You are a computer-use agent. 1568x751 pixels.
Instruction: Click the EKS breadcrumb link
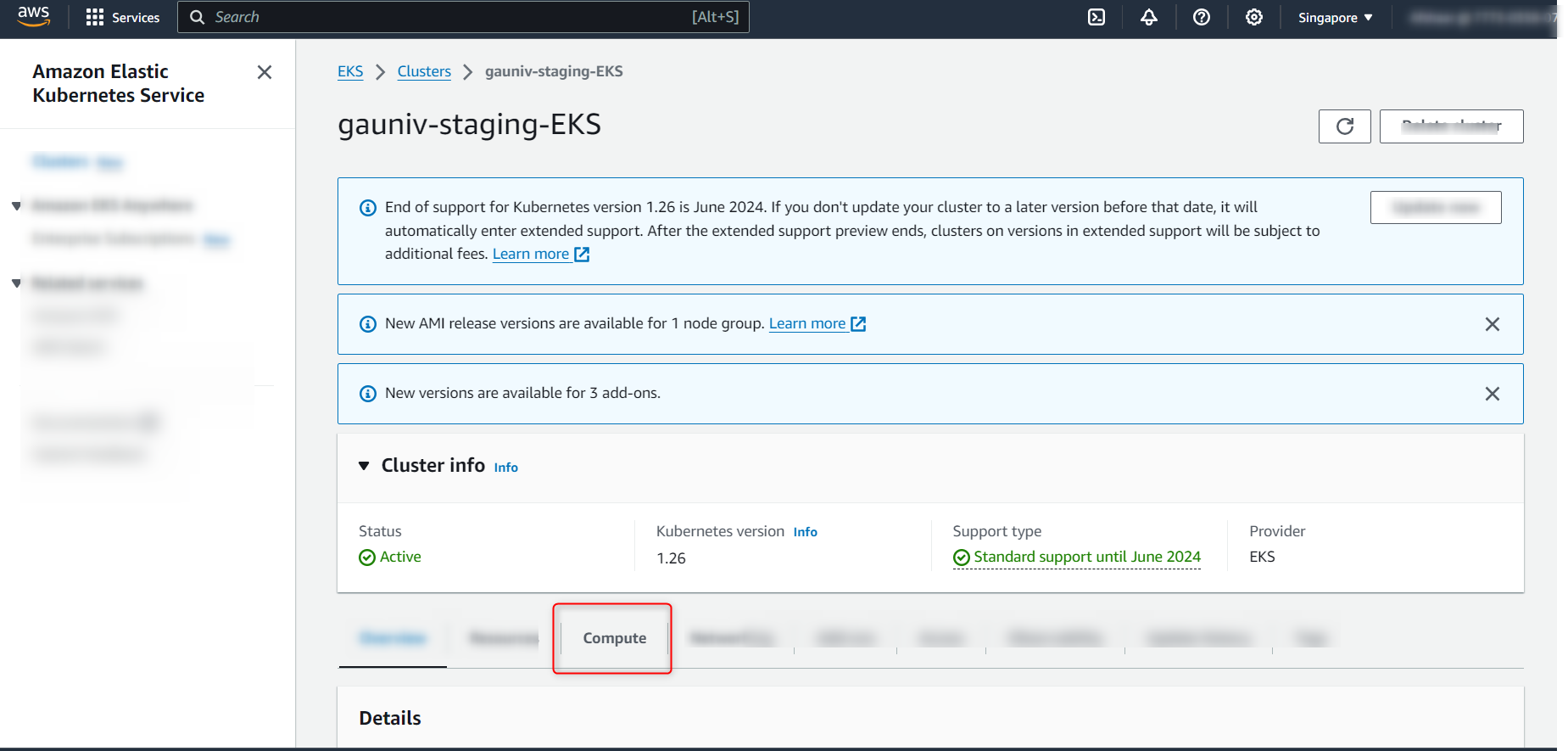pyautogui.click(x=350, y=71)
